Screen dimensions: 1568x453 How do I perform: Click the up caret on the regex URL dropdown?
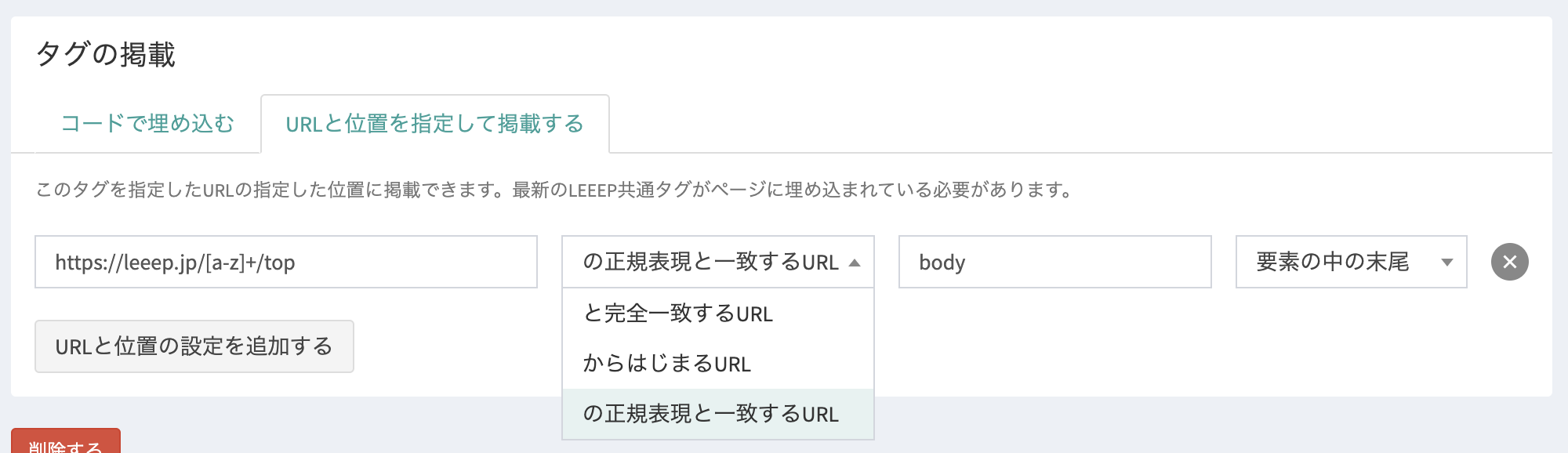pyautogui.click(x=855, y=263)
